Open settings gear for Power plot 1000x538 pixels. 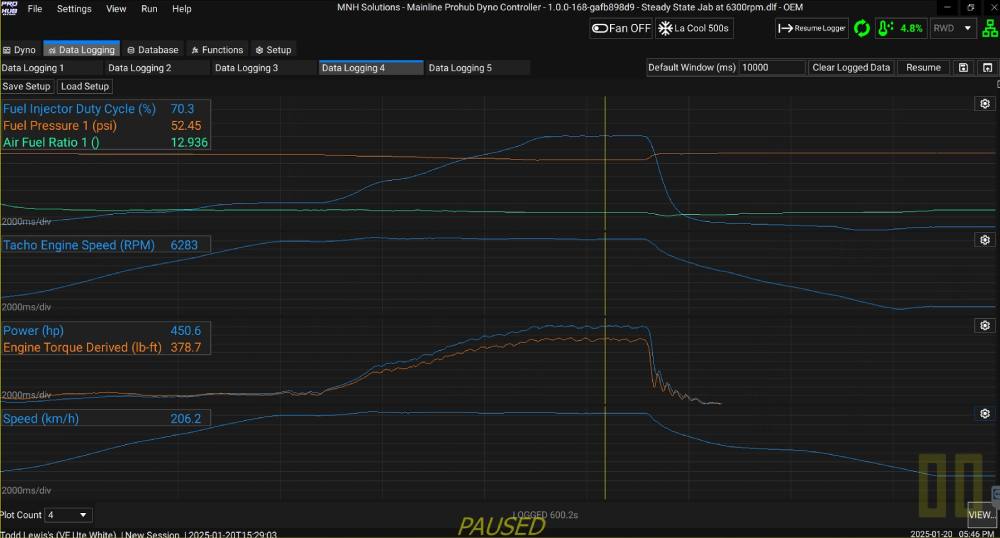[985, 326]
